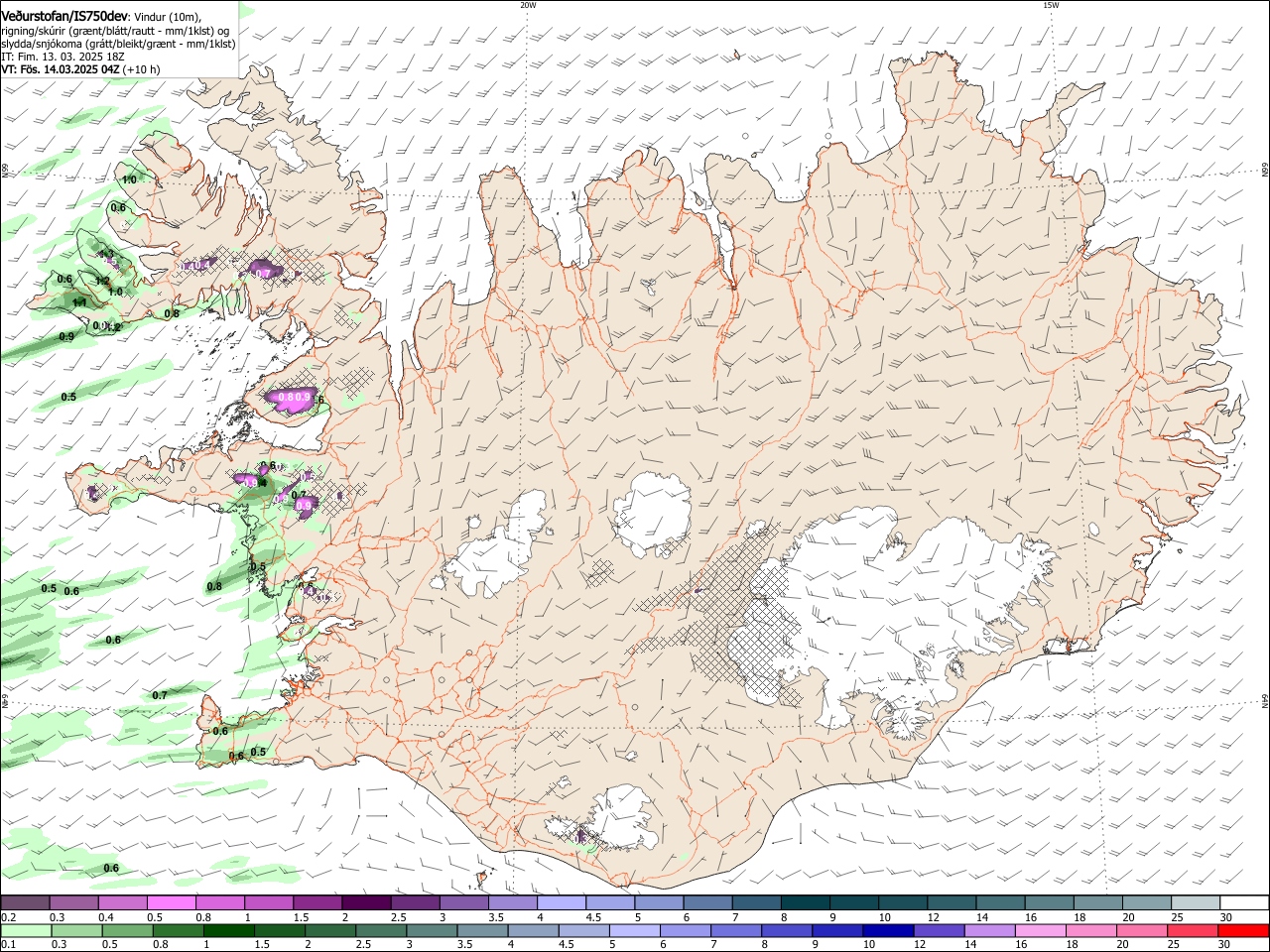
Task: Pick the purple 1.5 snow scale swatch
Action: tap(317, 903)
